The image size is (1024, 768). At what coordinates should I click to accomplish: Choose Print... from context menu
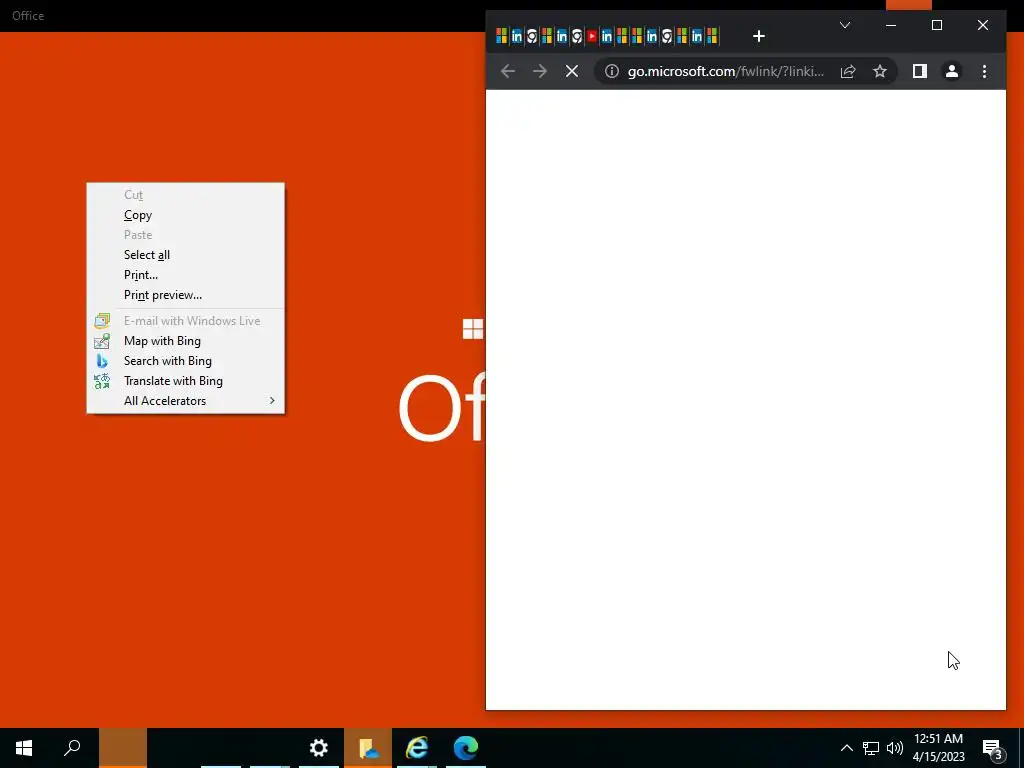185,275
